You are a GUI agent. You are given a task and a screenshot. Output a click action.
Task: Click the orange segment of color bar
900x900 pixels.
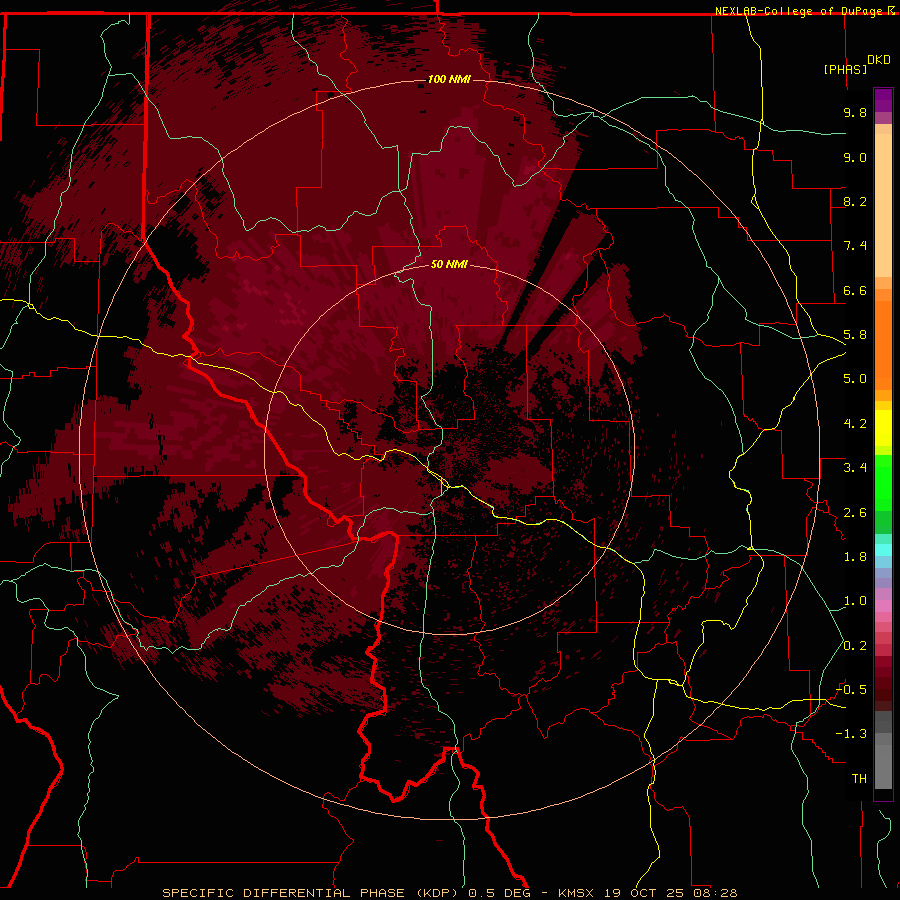pos(883,345)
